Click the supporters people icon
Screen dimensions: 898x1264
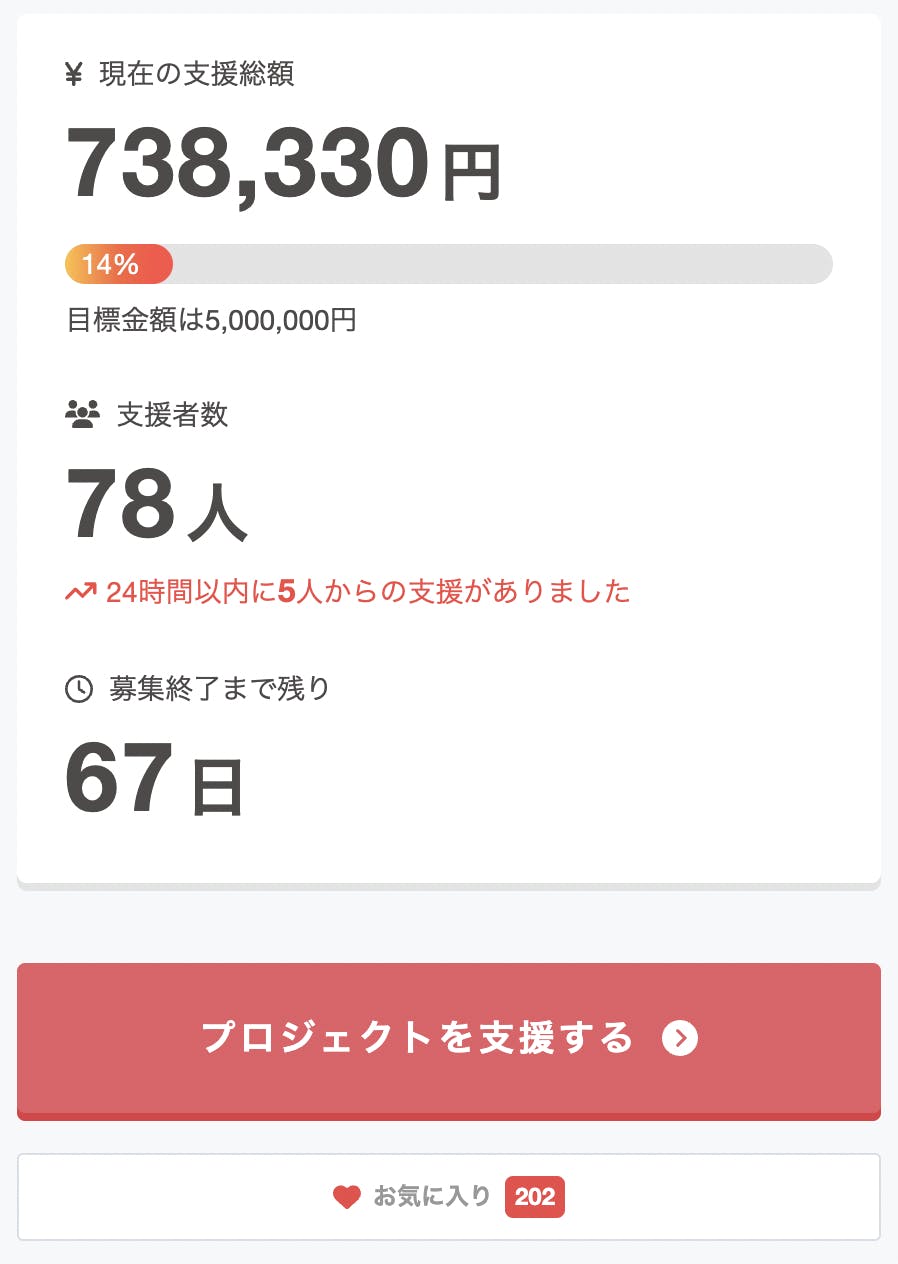83,414
